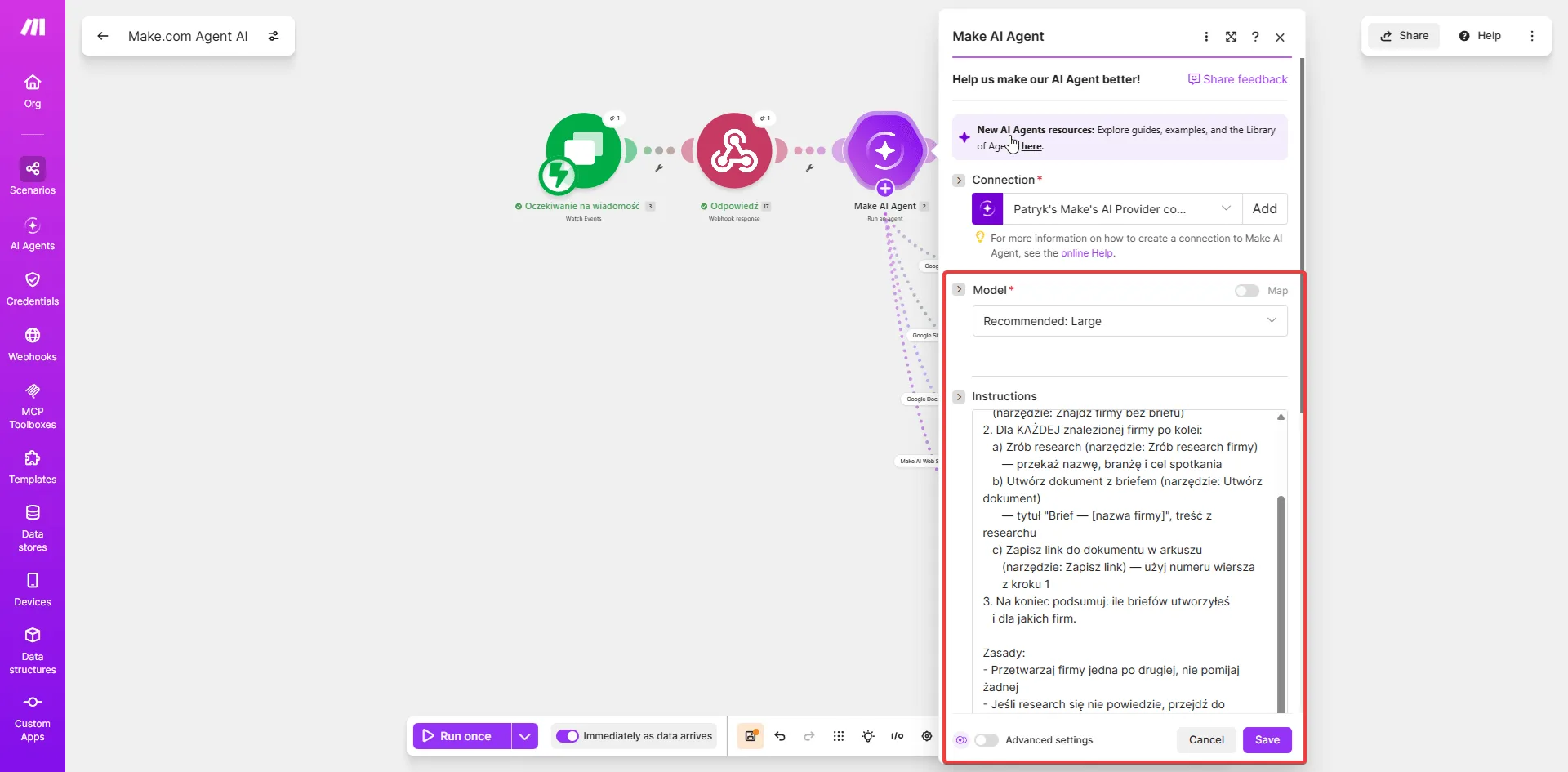
Task: Open Data structures section
Action: [33, 651]
